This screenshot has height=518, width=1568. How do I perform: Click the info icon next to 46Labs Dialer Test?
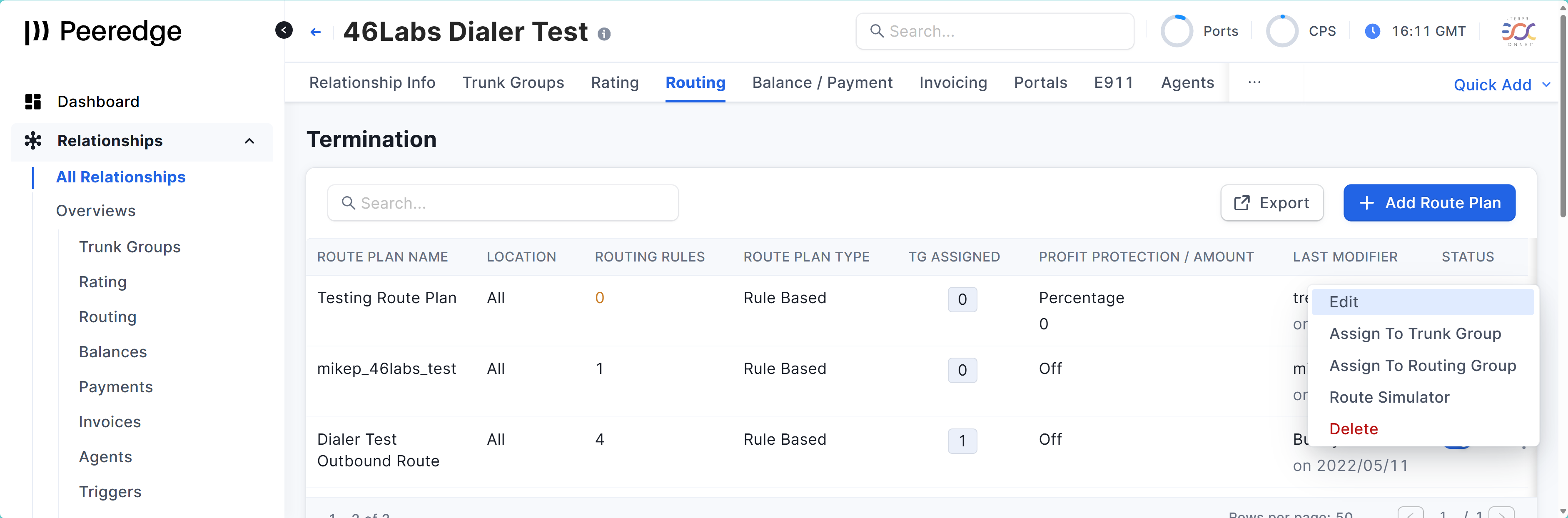[x=604, y=34]
